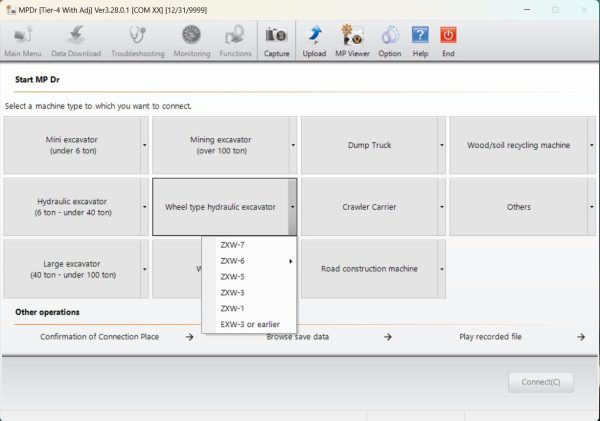Click arrow beside Play recorded file
This screenshot has height=421, width=600.
(x=581, y=337)
